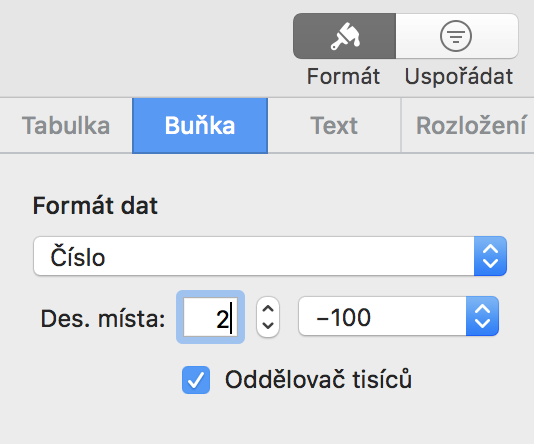Screen dimensions: 534x444
Task: Uncheck the Oddělovač tisíců checkbox
Action: (x=196, y=380)
